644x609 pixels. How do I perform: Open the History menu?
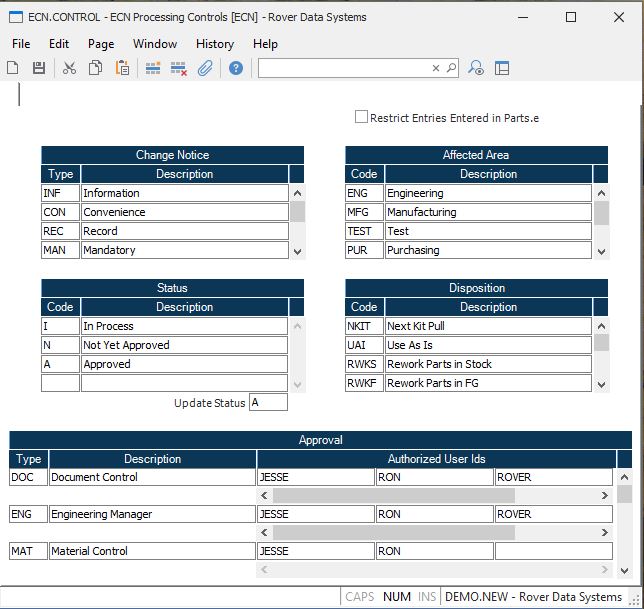point(214,44)
